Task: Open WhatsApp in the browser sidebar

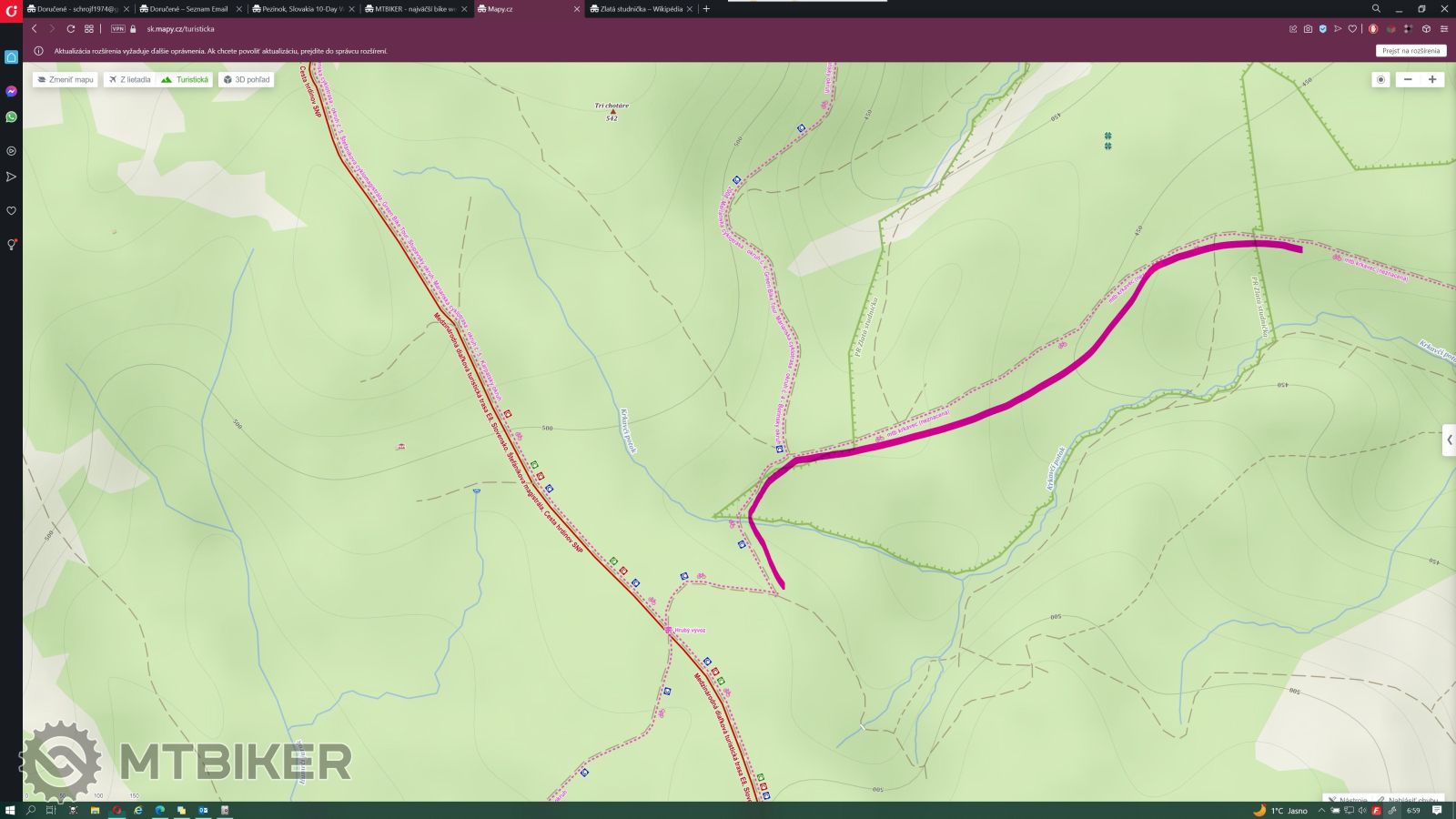Action: [x=11, y=116]
